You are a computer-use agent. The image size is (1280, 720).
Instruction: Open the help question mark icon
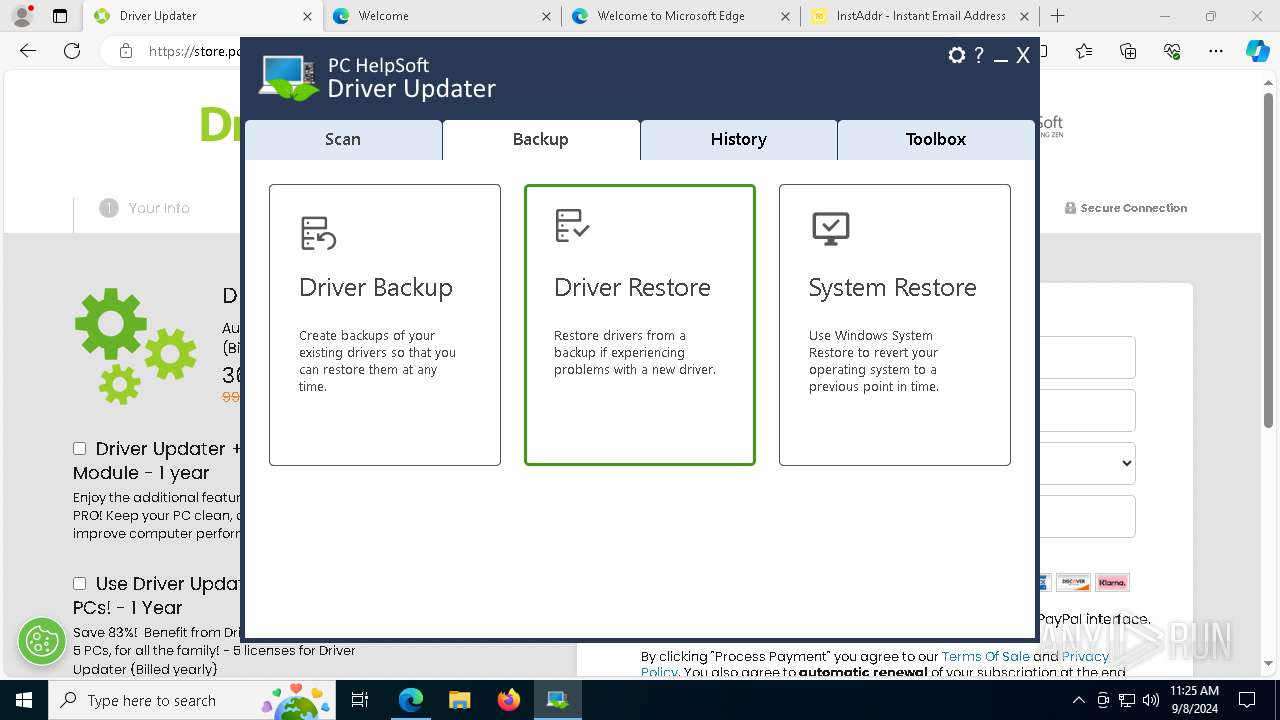tap(979, 56)
